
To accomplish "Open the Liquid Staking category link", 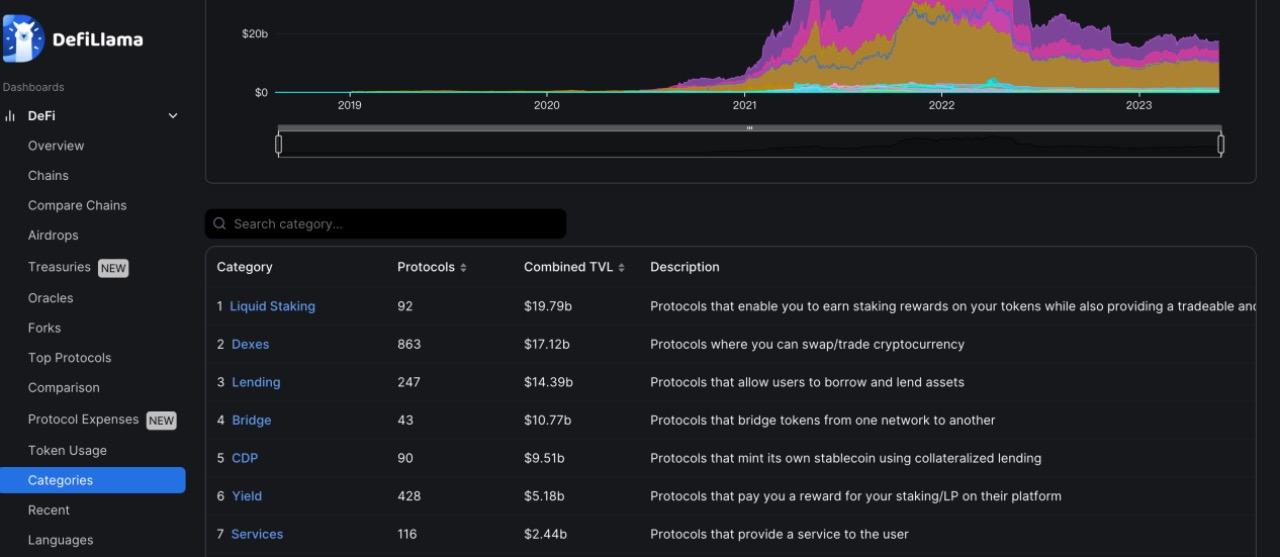I will [x=272, y=306].
